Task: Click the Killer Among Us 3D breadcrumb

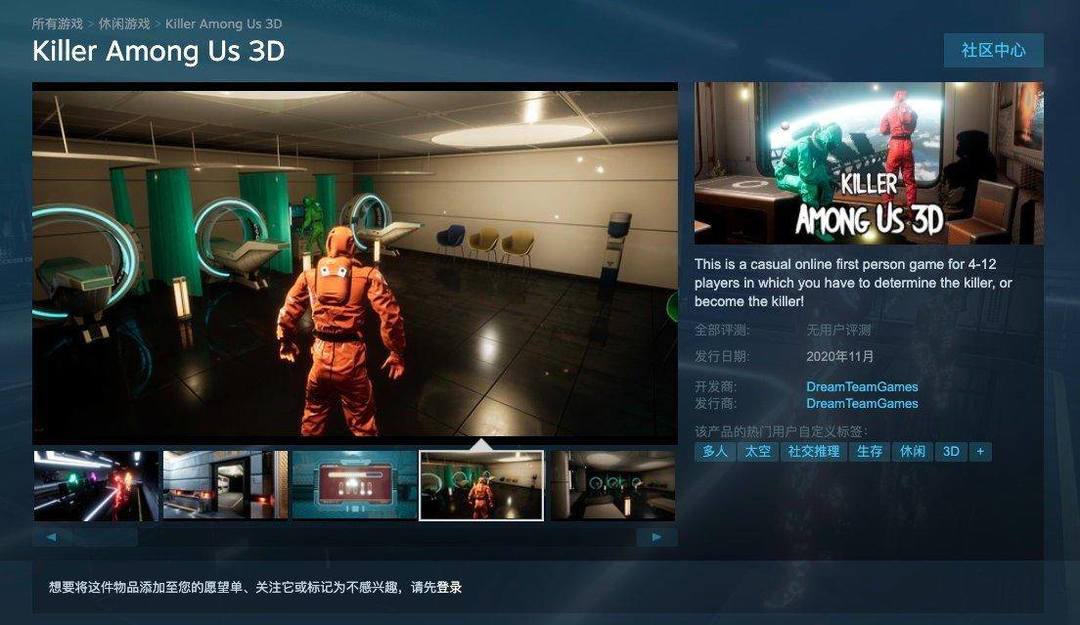Action: coord(224,24)
